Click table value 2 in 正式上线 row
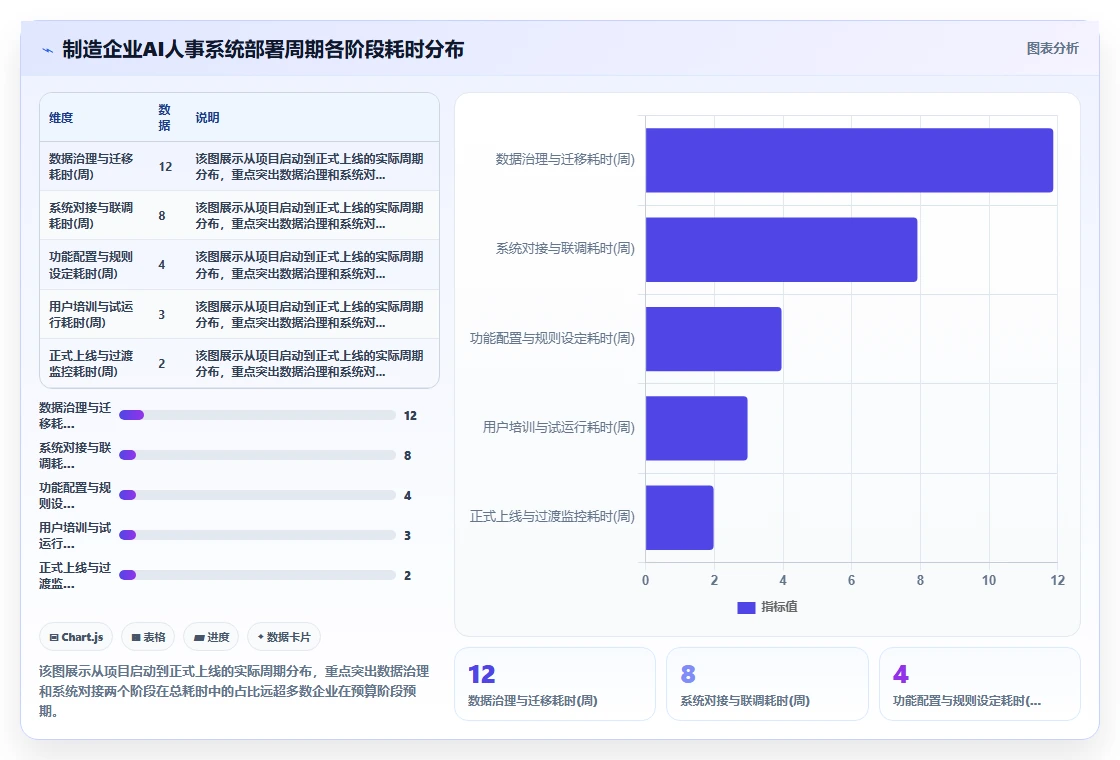Image resolution: width=1120 pixels, height=760 pixels. (x=161, y=364)
